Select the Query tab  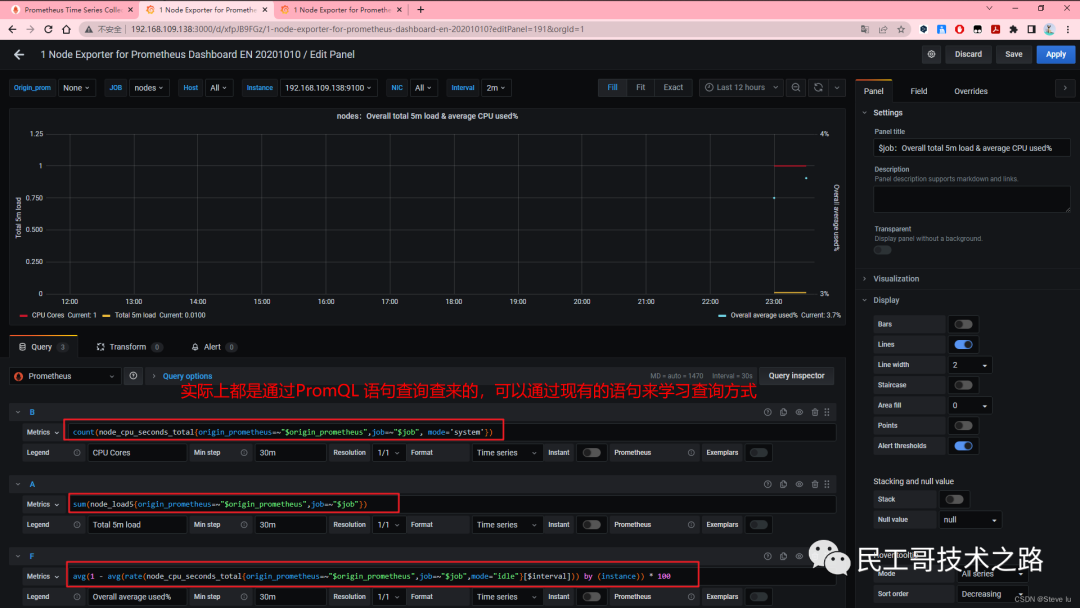point(43,347)
